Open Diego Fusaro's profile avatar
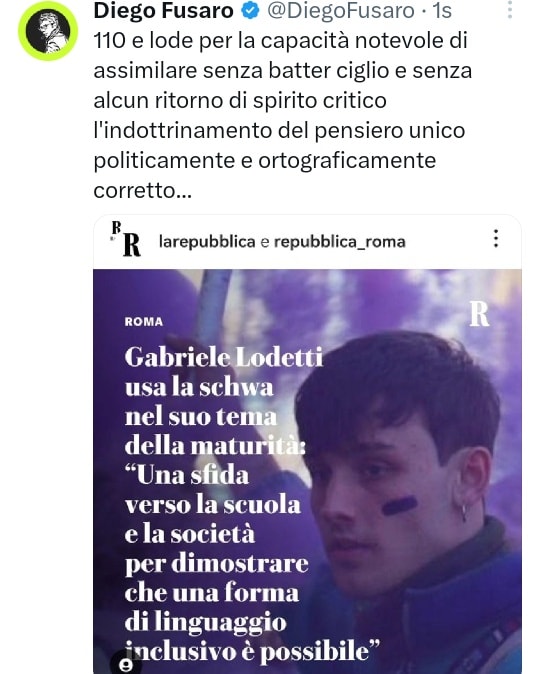Screen dimensions: 540x674 pyautogui.click(x=48, y=31)
